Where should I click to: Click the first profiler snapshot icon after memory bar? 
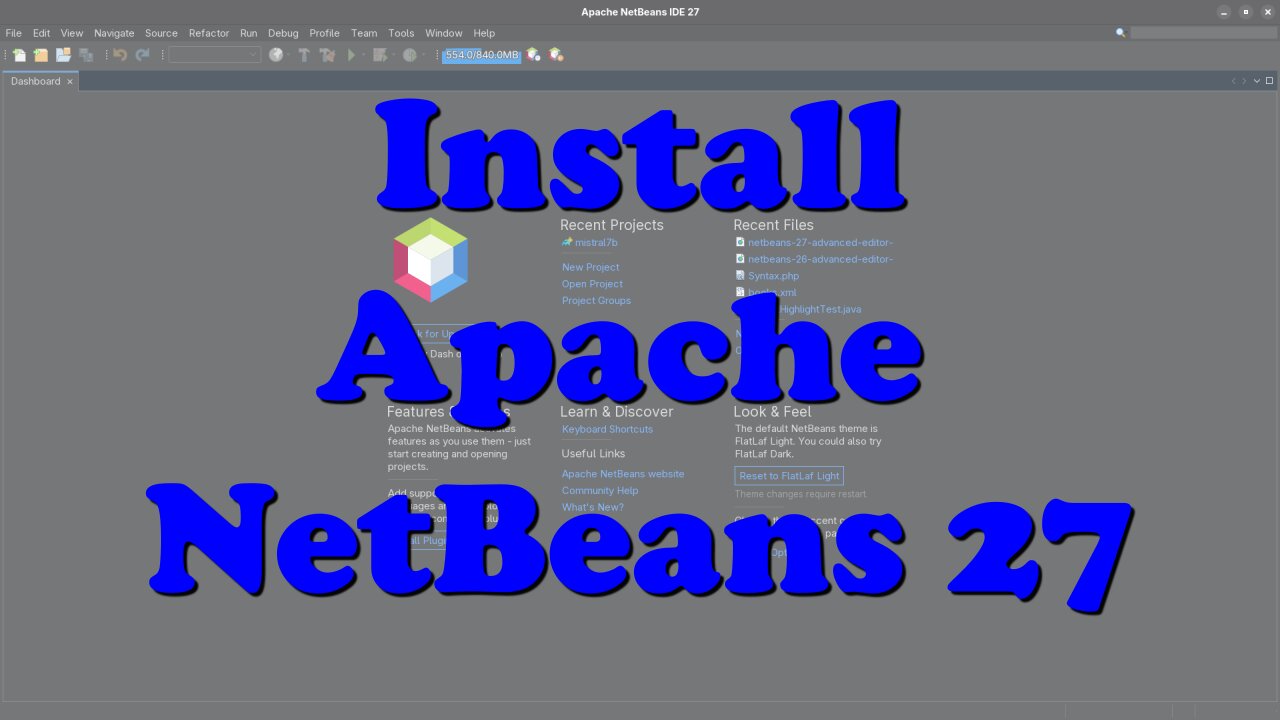(534, 55)
